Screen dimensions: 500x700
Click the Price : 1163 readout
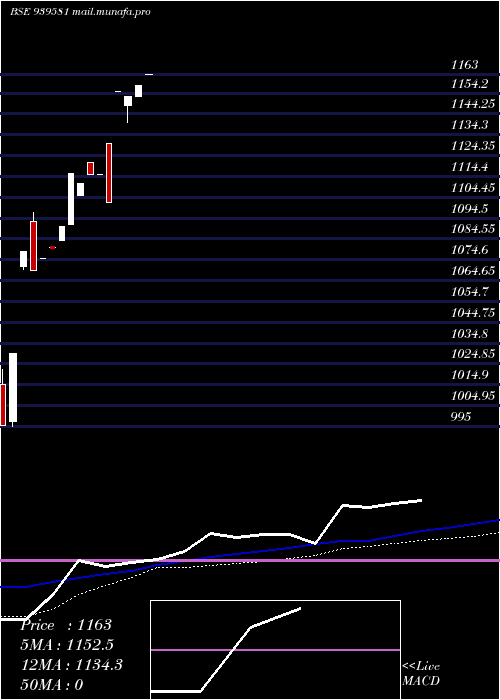pyautogui.click(x=66, y=625)
